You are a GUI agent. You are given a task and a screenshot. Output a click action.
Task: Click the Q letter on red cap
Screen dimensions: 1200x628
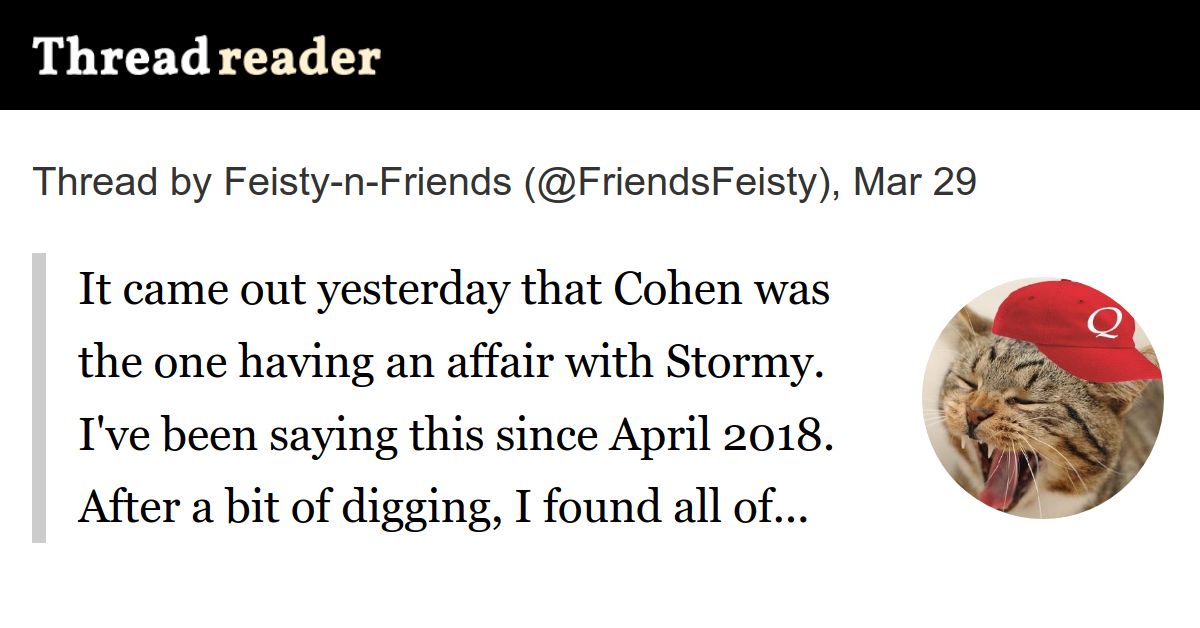[x=1104, y=323]
